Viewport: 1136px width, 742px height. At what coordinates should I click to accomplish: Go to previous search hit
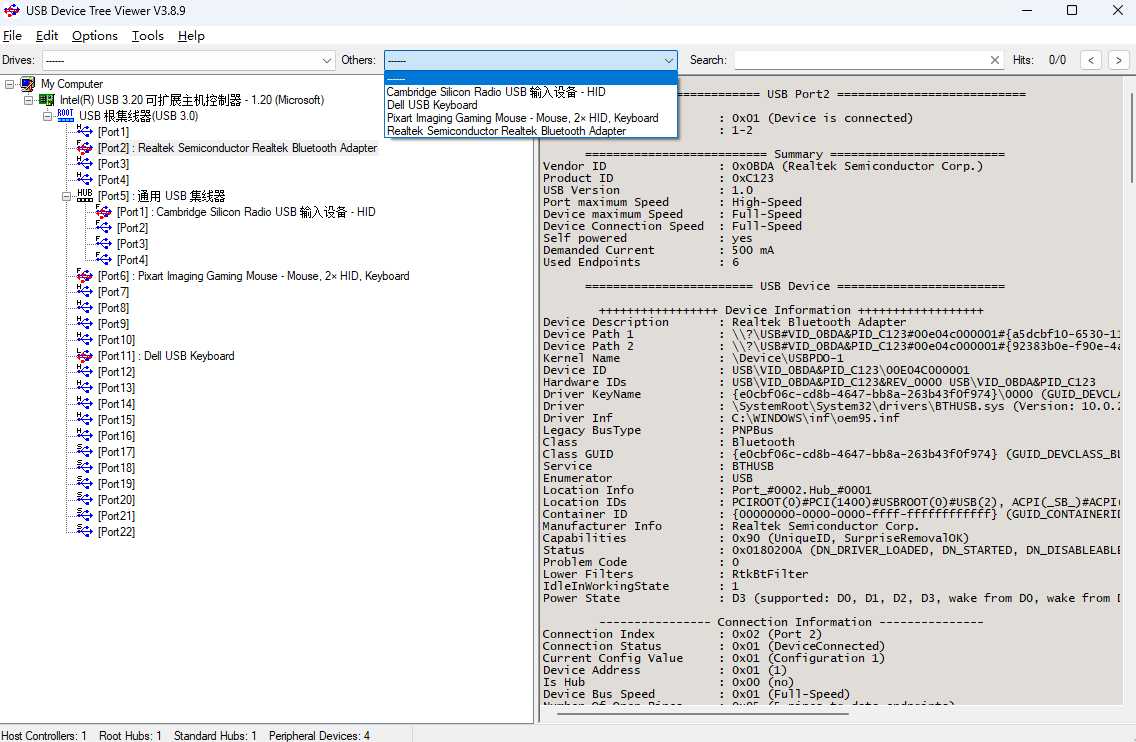(1091, 60)
